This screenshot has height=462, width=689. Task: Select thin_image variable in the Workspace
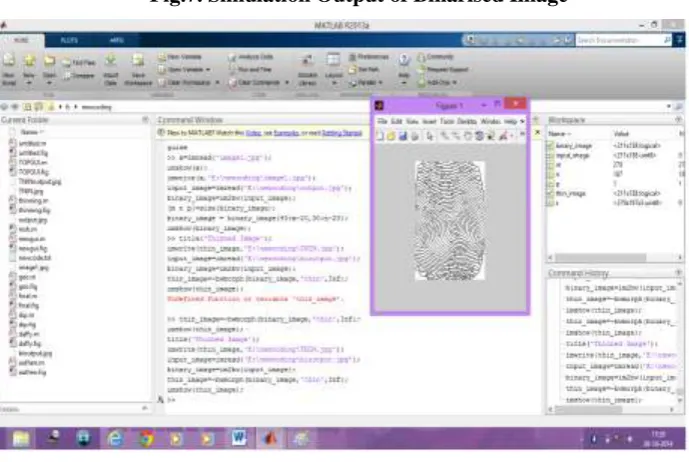pyautogui.click(x=570, y=193)
